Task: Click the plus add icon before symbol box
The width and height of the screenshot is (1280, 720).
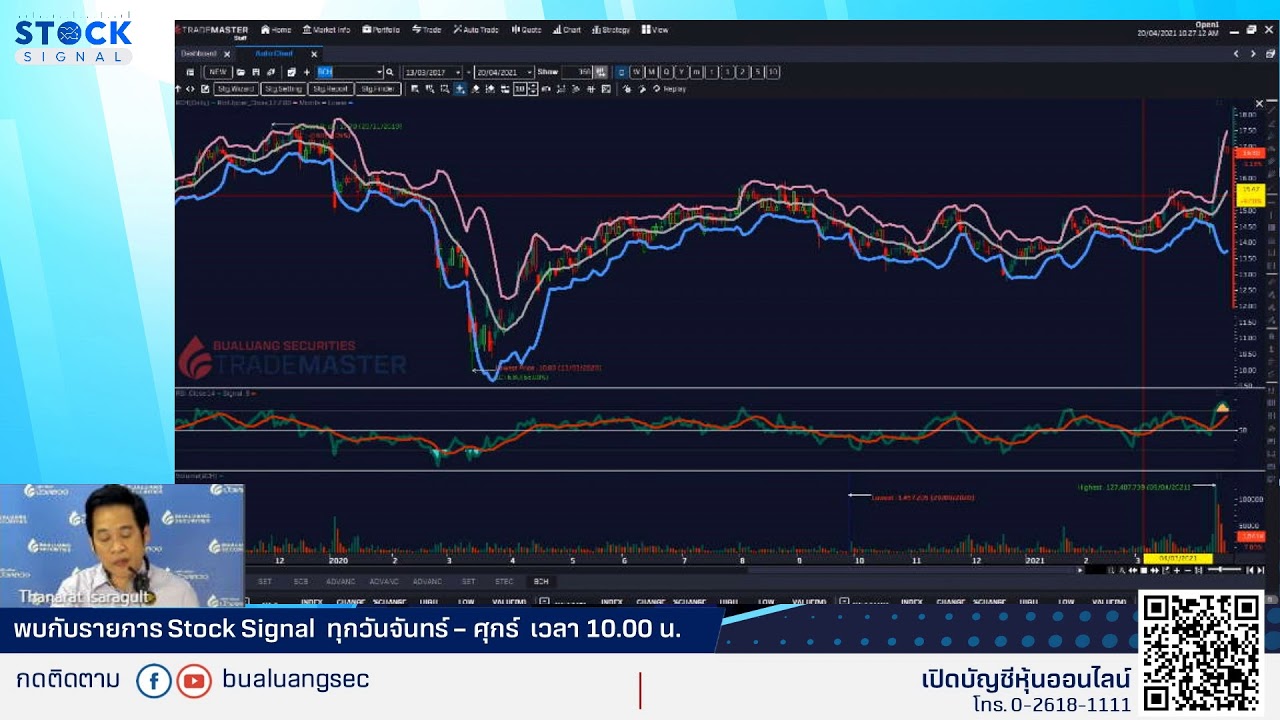Action: click(307, 72)
